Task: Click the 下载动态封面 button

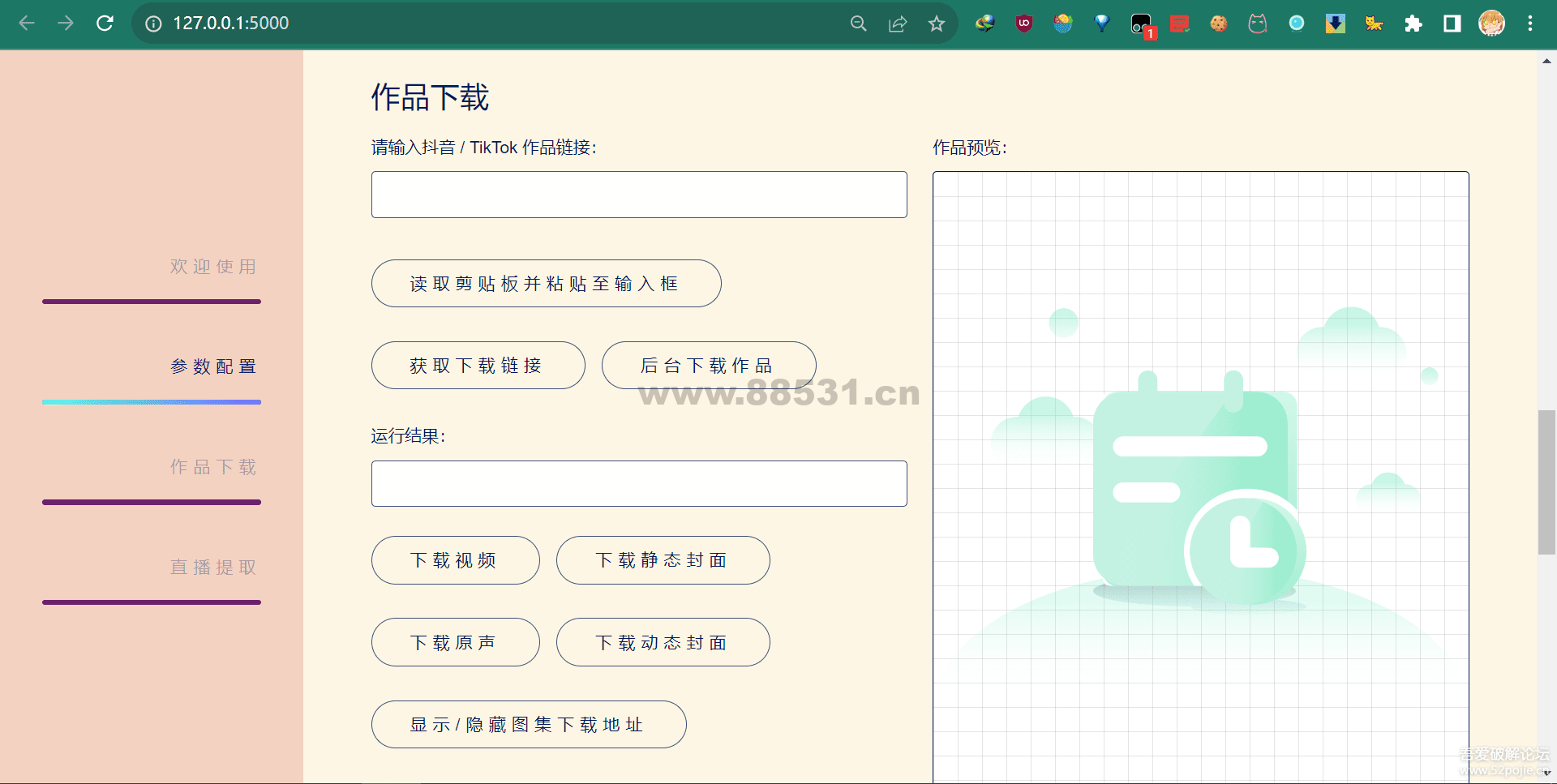Action: 663,642
